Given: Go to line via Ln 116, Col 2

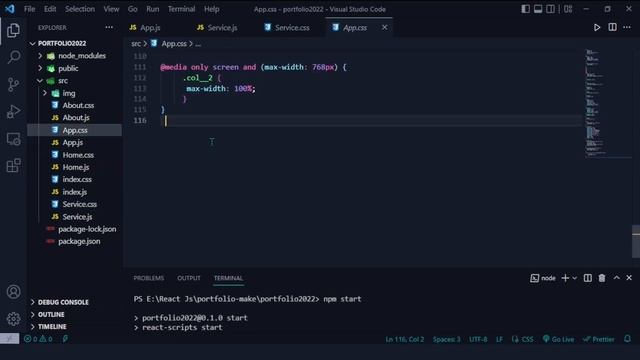Looking at the screenshot, I should 404,339.
